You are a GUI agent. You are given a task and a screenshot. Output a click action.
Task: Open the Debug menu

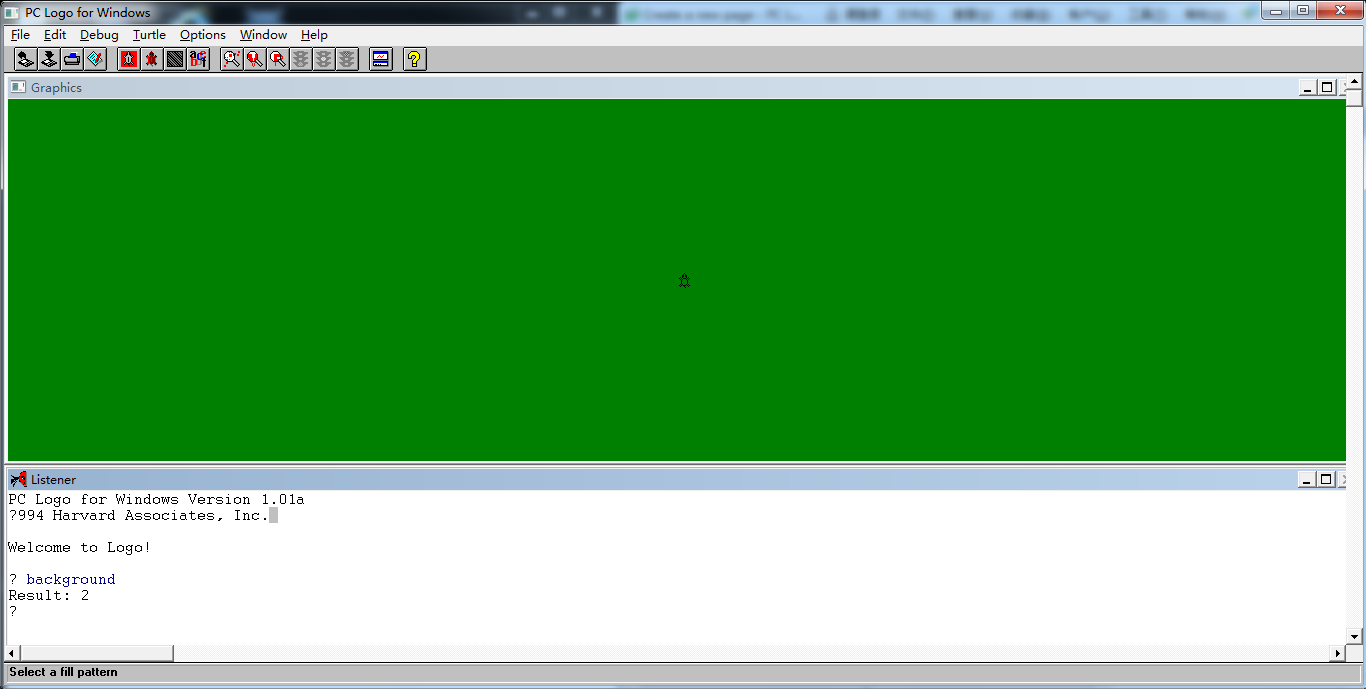click(x=99, y=34)
